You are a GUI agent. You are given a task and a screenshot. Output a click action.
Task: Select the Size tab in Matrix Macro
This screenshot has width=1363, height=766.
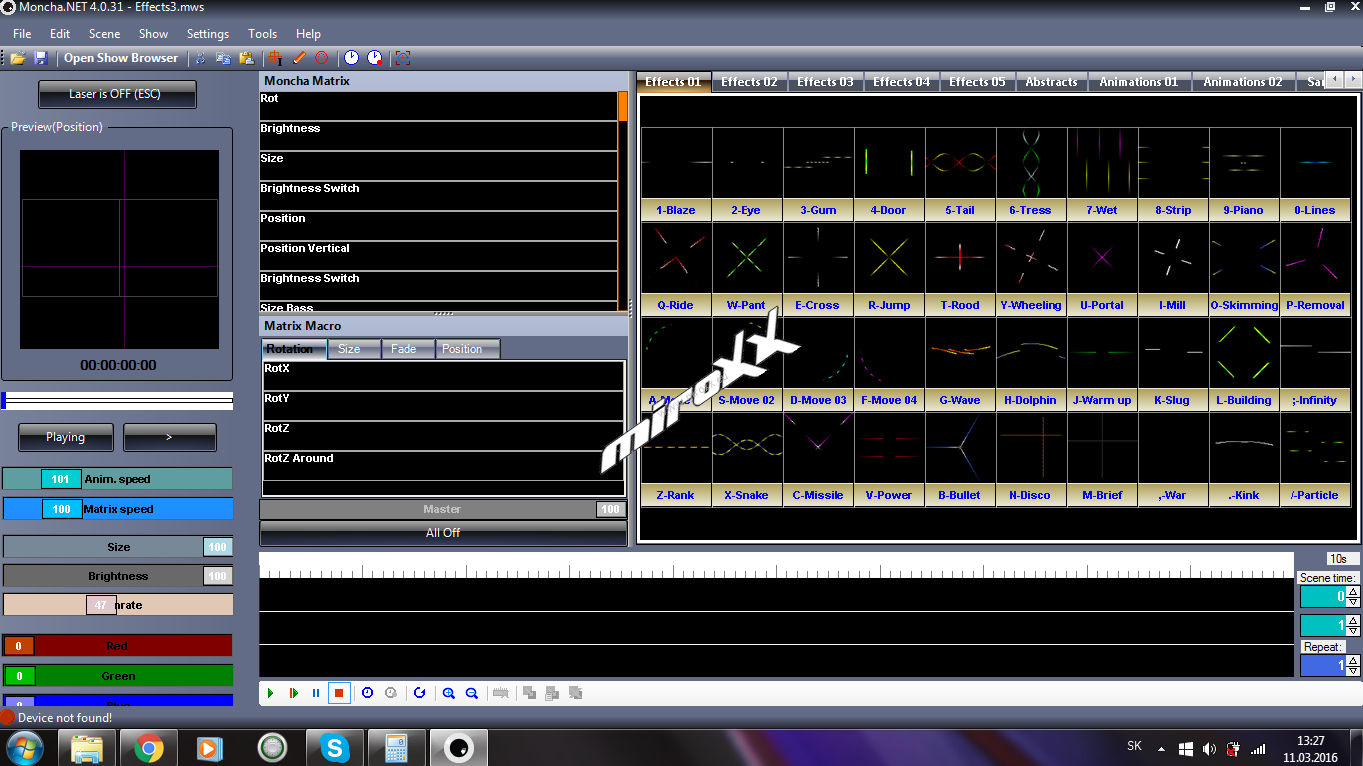tap(353, 349)
